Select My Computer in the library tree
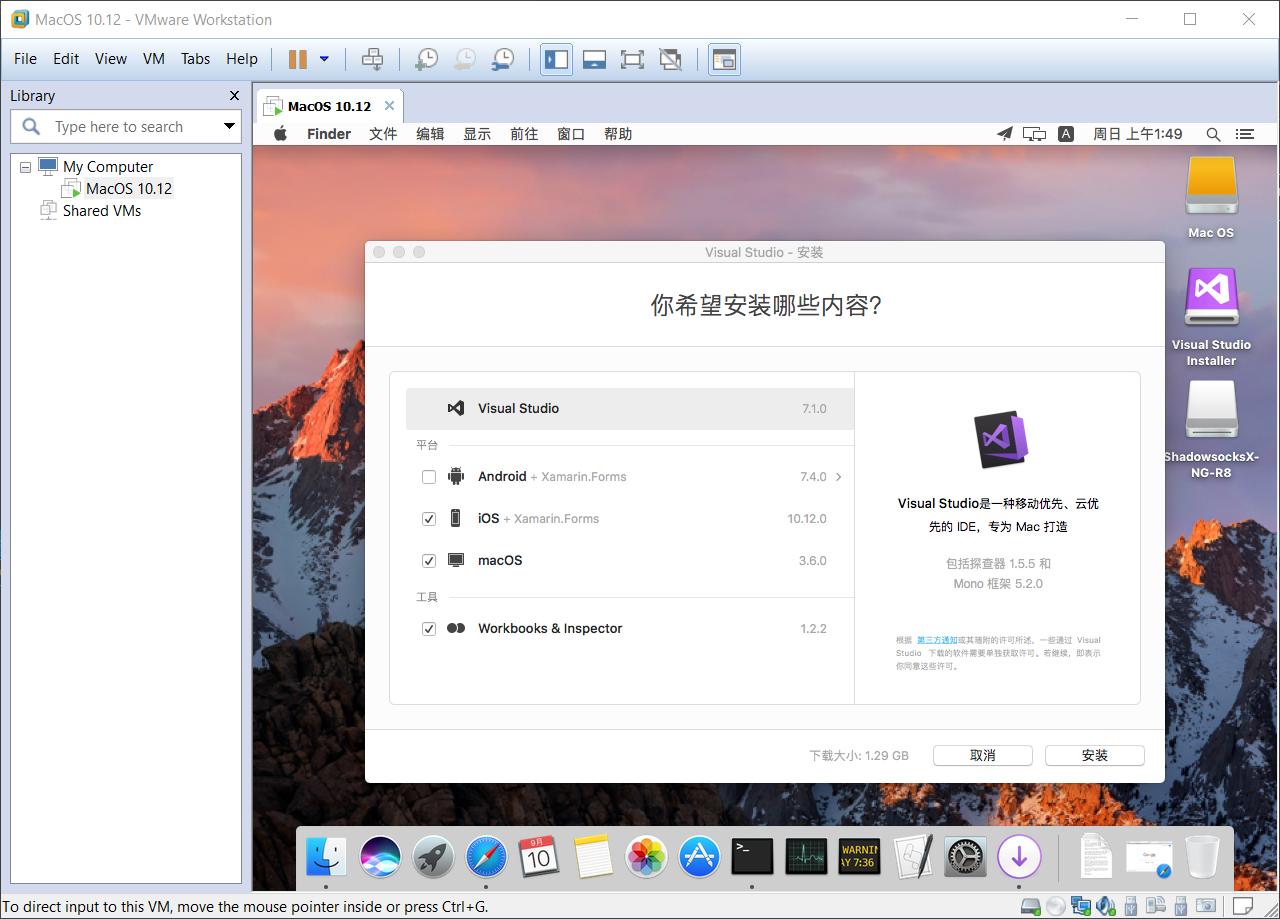Viewport: 1280px width, 919px height. 108,167
